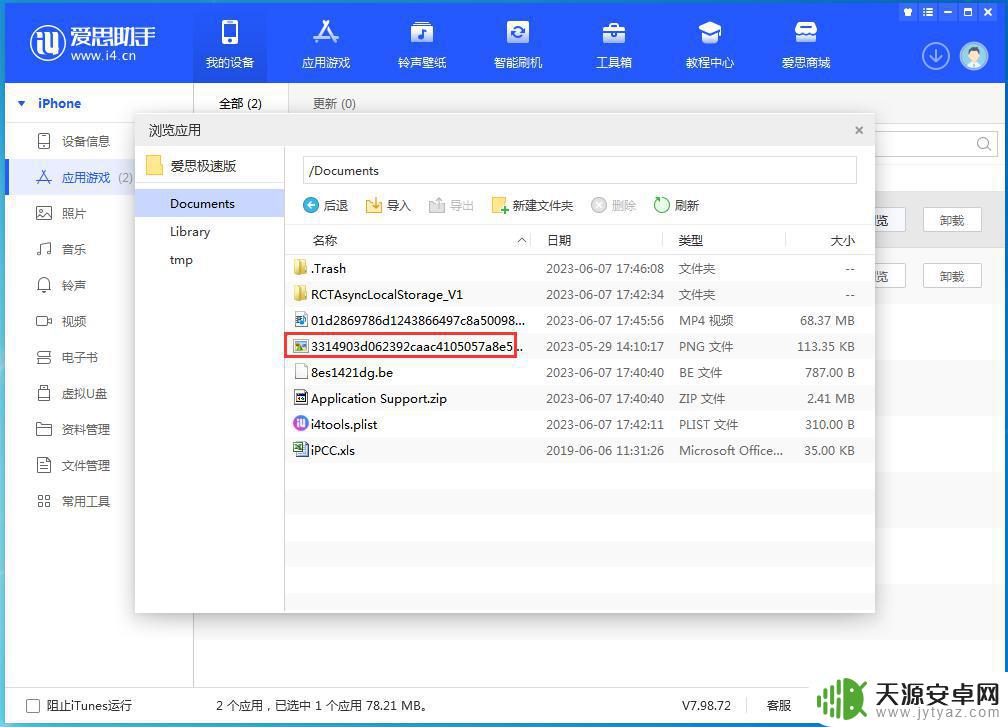Open the list menu icon in title bar
The height and width of the screenshot is (727, 1008).
pos(928,12)
